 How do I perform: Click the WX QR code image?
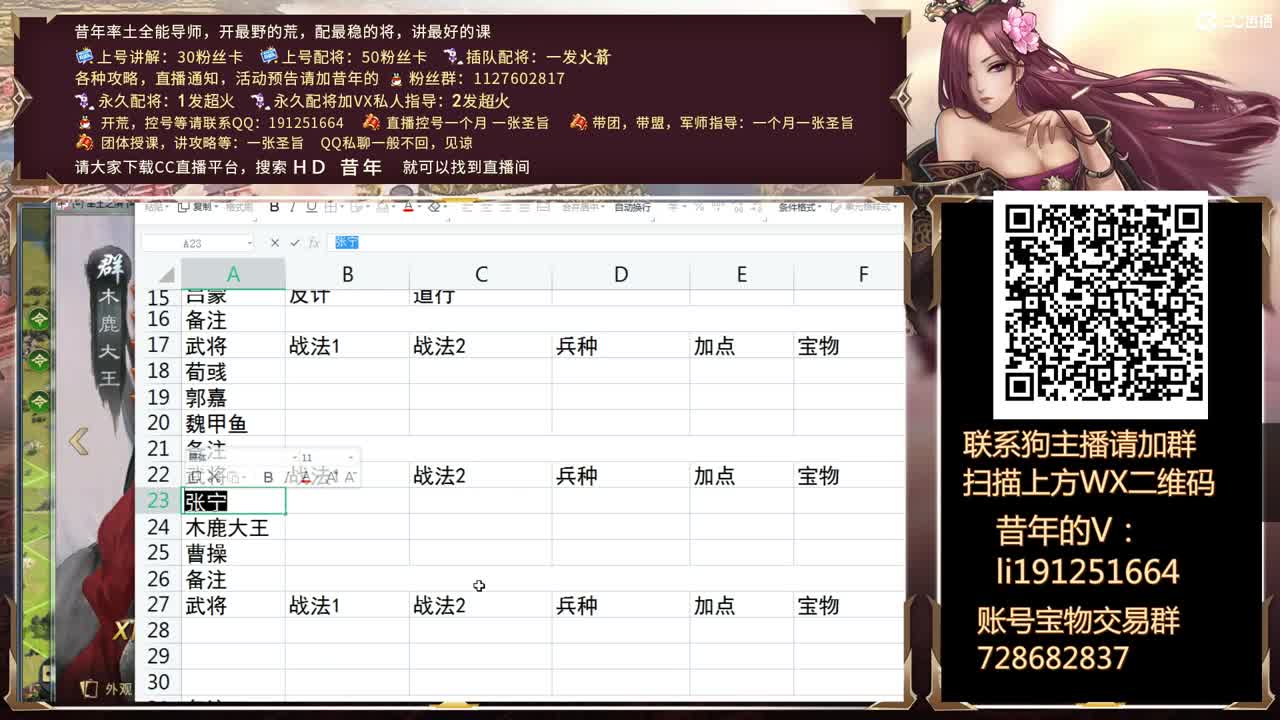tap(1100, 303)
